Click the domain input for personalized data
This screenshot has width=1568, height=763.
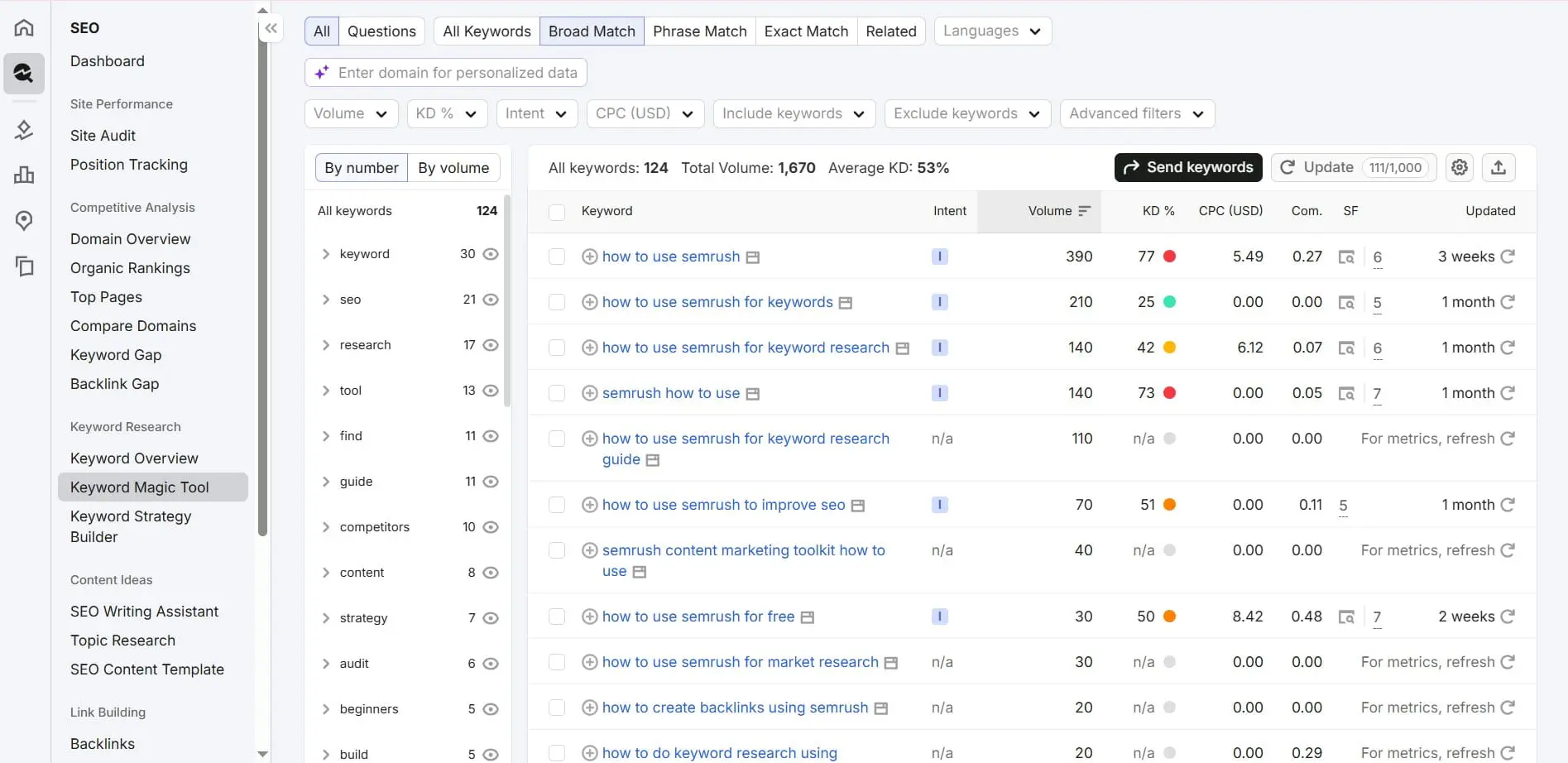coord(446,73)
